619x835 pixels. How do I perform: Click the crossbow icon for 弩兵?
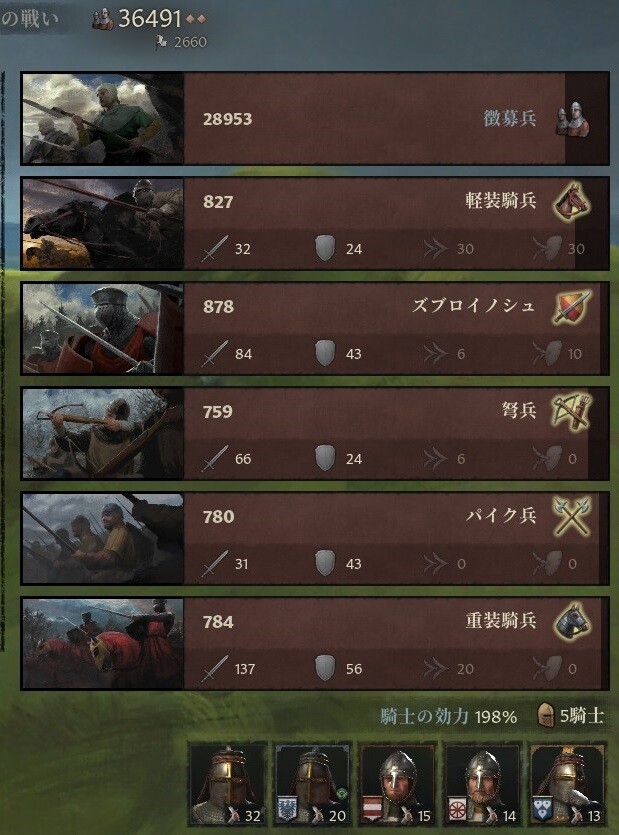click(571, 412)
